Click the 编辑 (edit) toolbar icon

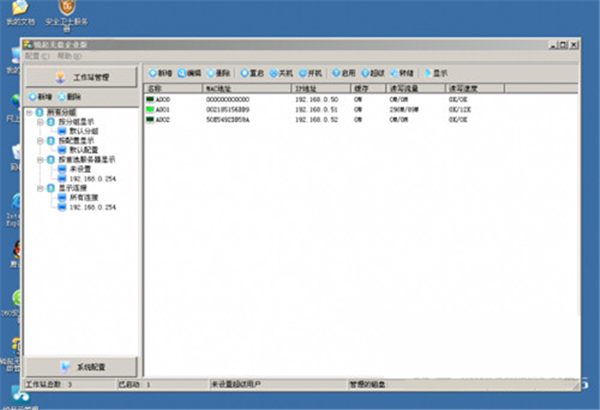(182, 73)
